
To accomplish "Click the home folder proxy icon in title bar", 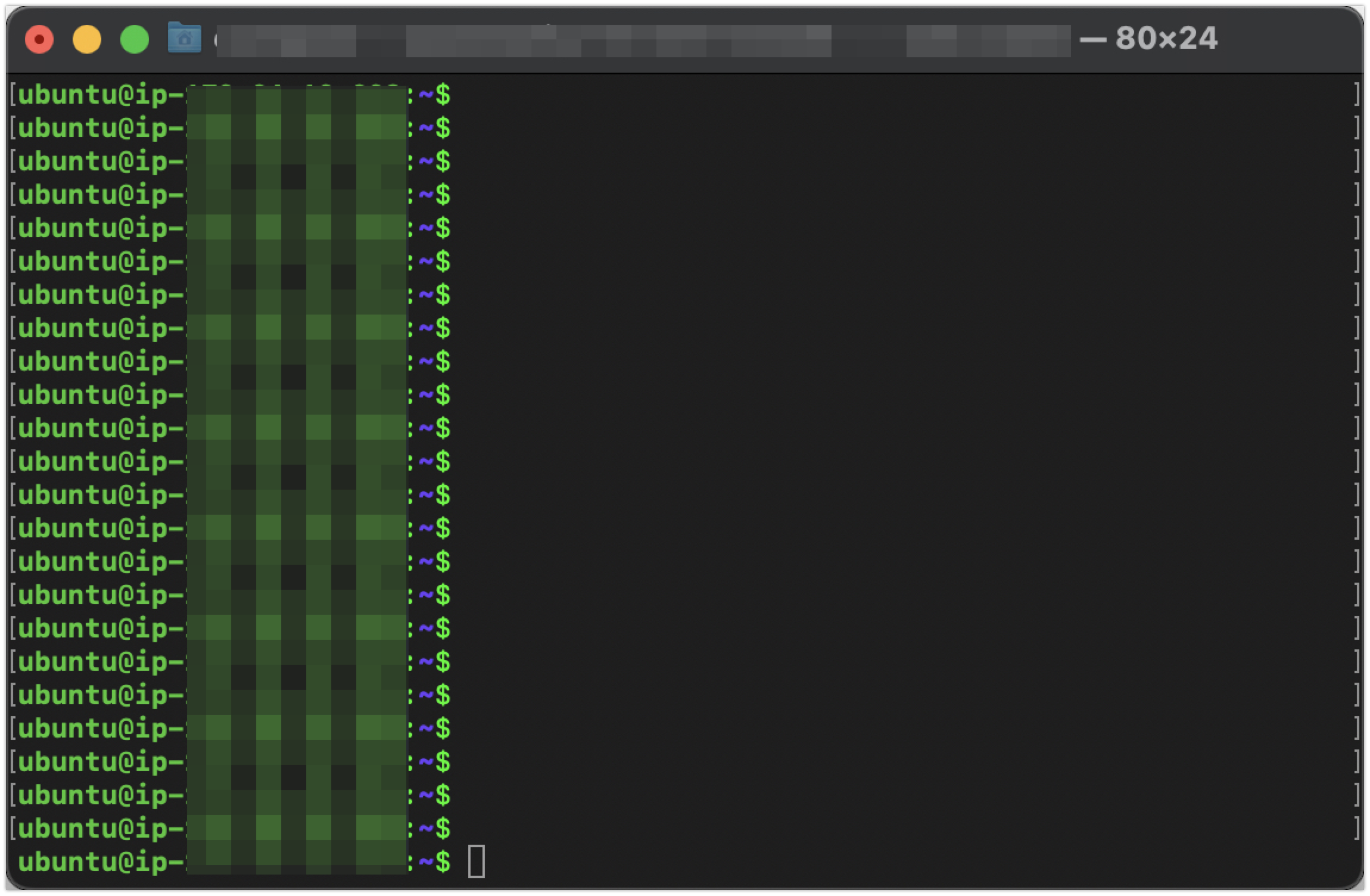I will click(184, 38).
